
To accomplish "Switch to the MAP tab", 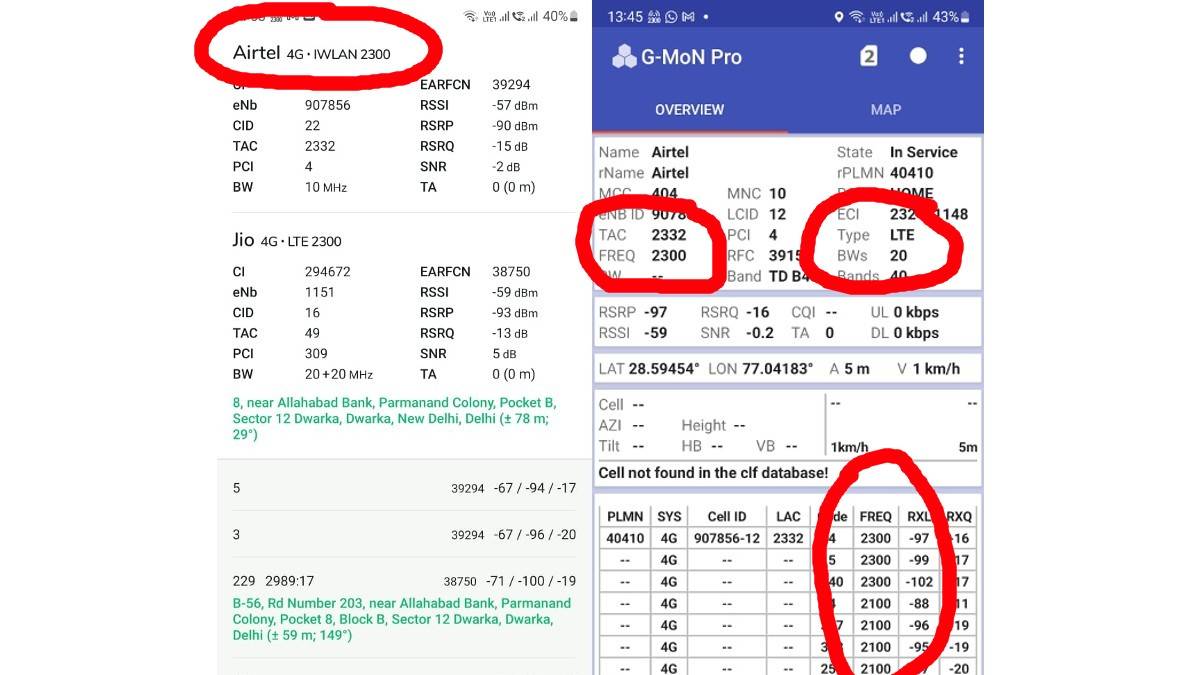I will click(886, 110).
